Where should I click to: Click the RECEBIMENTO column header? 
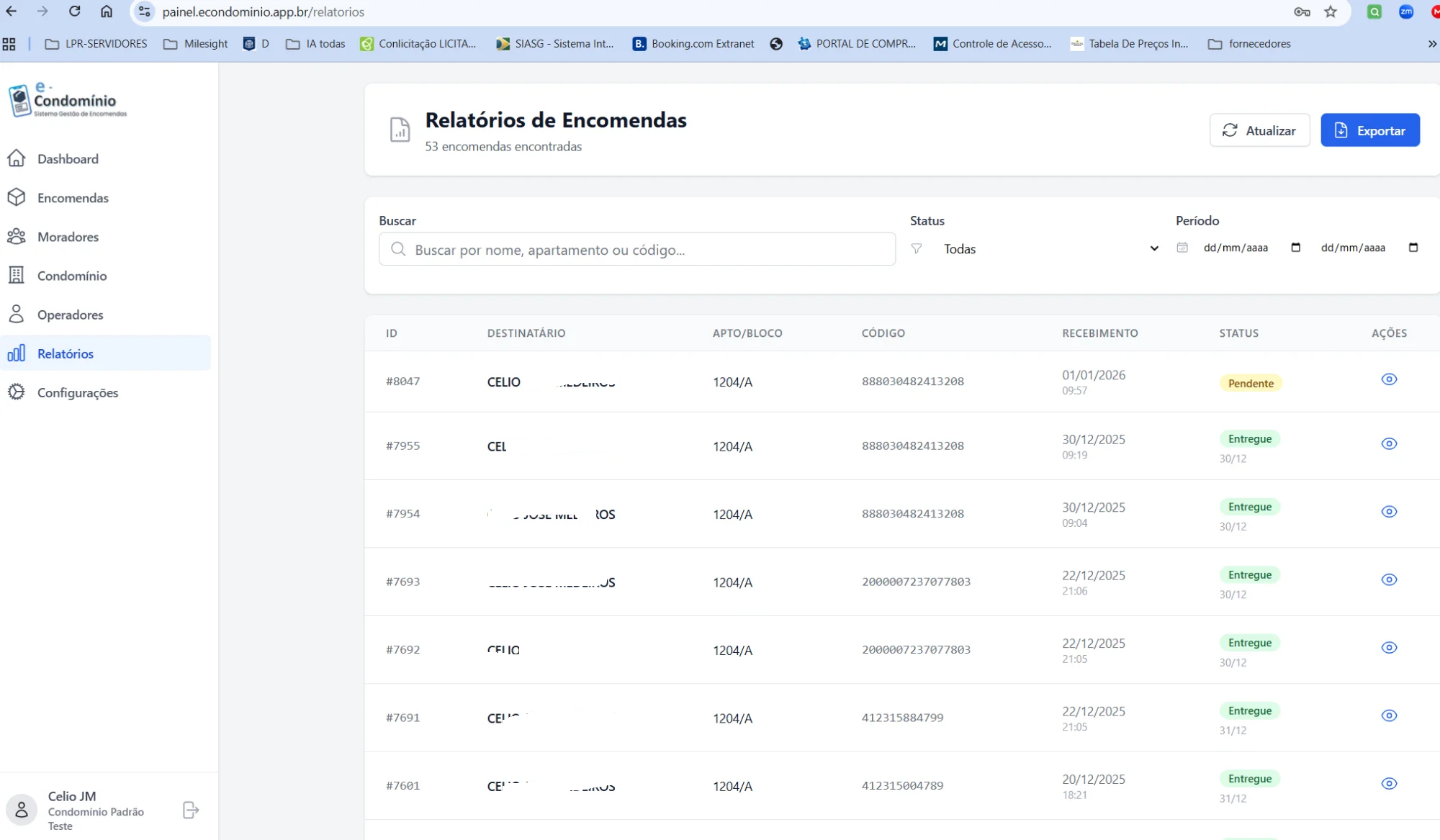click(1100, 333)
